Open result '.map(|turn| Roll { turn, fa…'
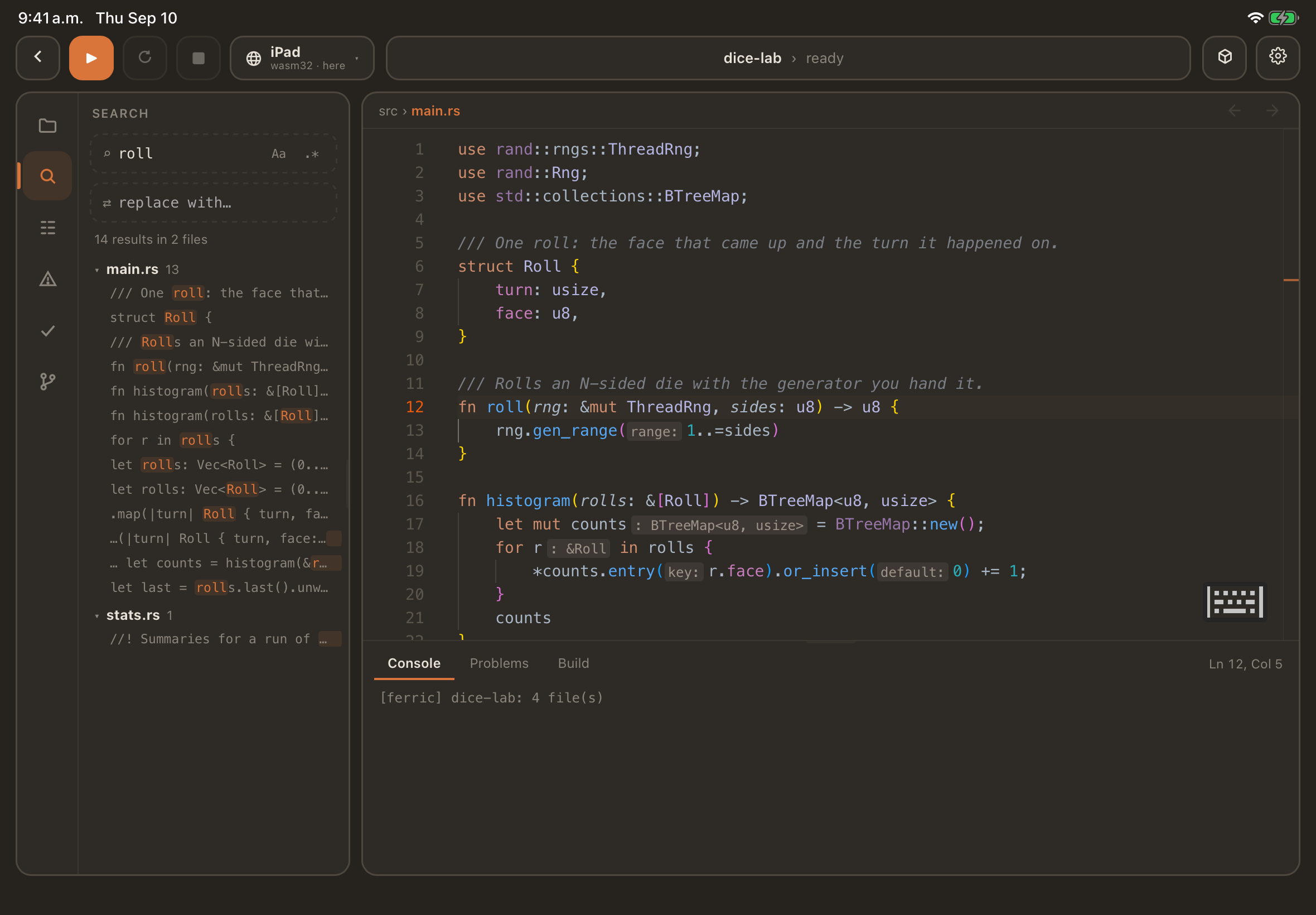The height and width of the screenshot is (915, 1316). pos(220,514)
